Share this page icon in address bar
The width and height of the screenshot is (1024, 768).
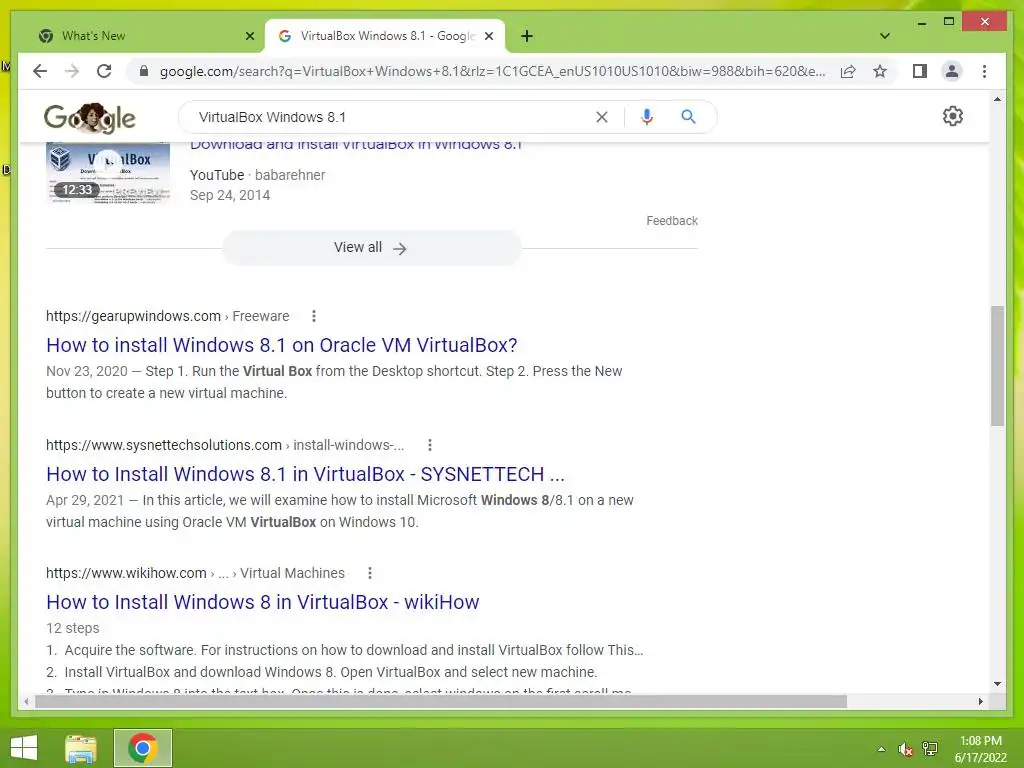848,71
